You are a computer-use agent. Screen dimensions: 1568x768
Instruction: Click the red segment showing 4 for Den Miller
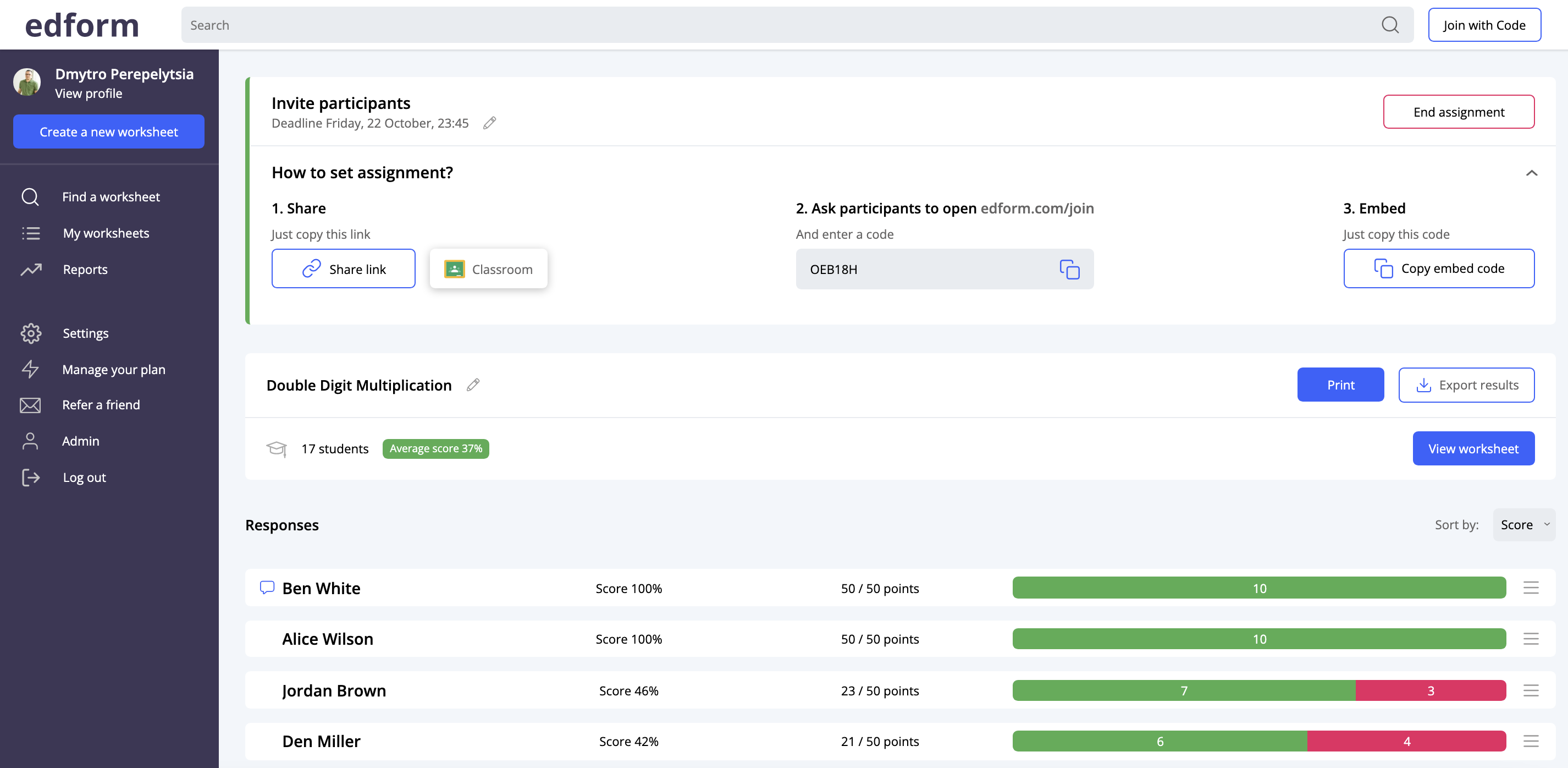pyautogui.click(x=1407, y=741)
